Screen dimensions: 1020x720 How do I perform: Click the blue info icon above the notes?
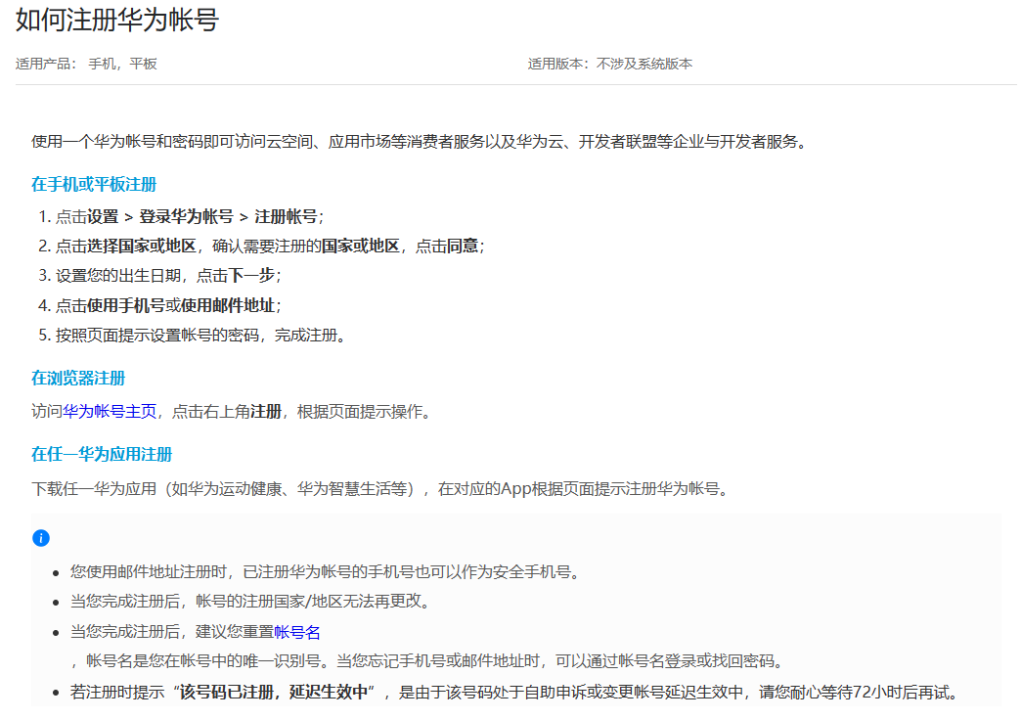tap(41, 538)
